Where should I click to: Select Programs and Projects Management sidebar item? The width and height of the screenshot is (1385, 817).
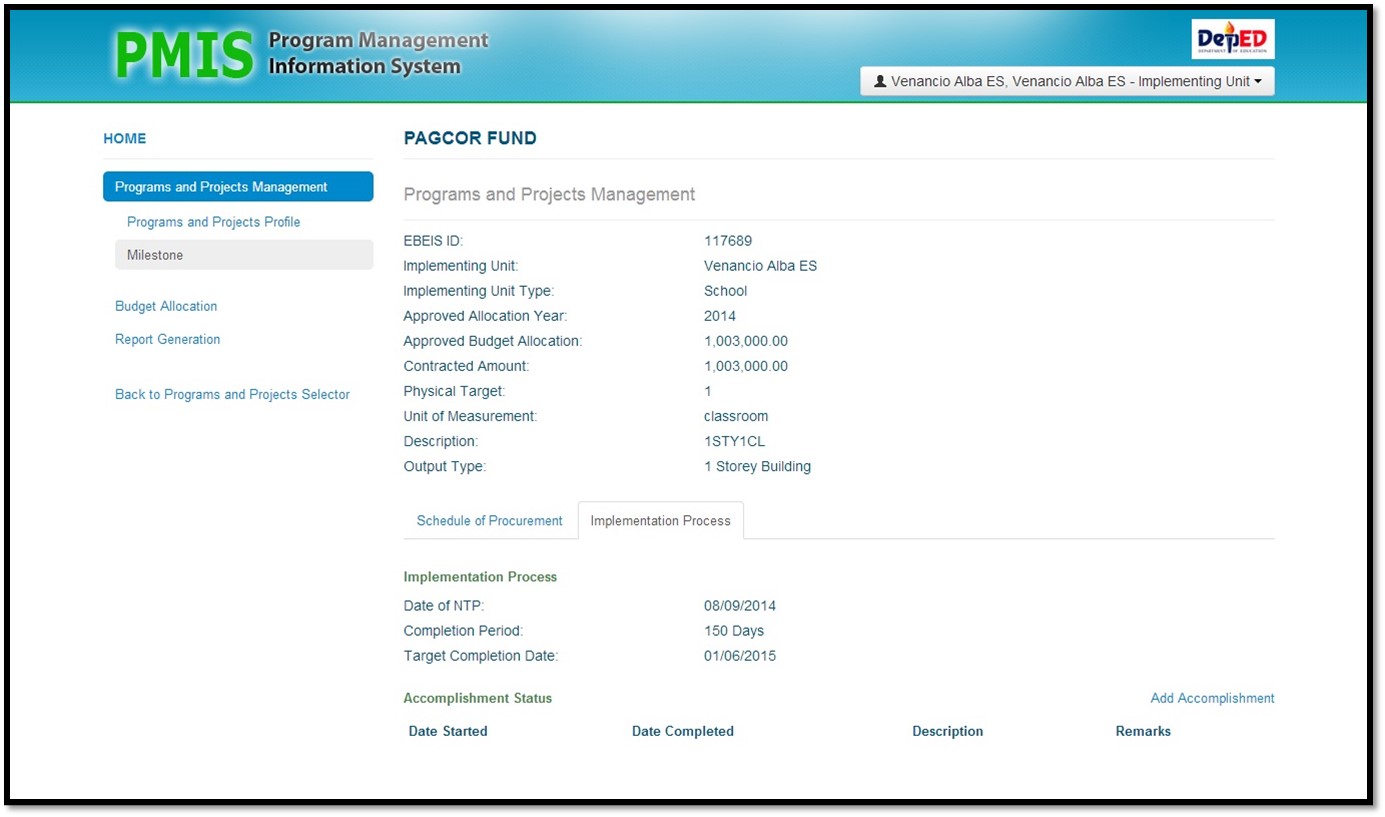pyautogui.click(x=238, y=187)
